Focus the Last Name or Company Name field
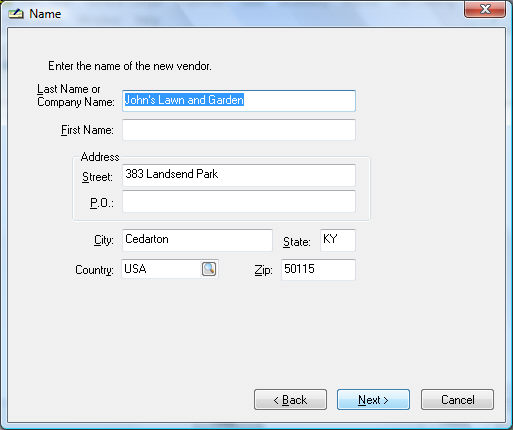The height and width of the screenshot is (430, 513). point(239,101)
